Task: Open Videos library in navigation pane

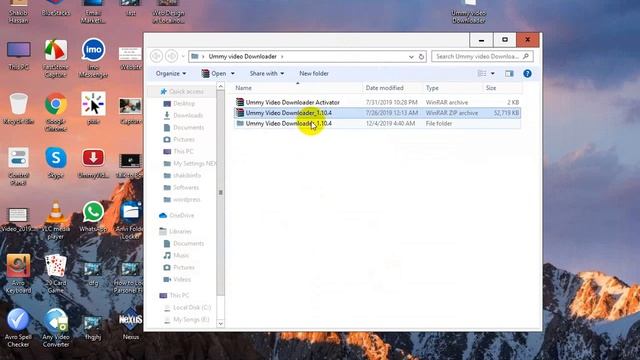Action: point(177,280)
